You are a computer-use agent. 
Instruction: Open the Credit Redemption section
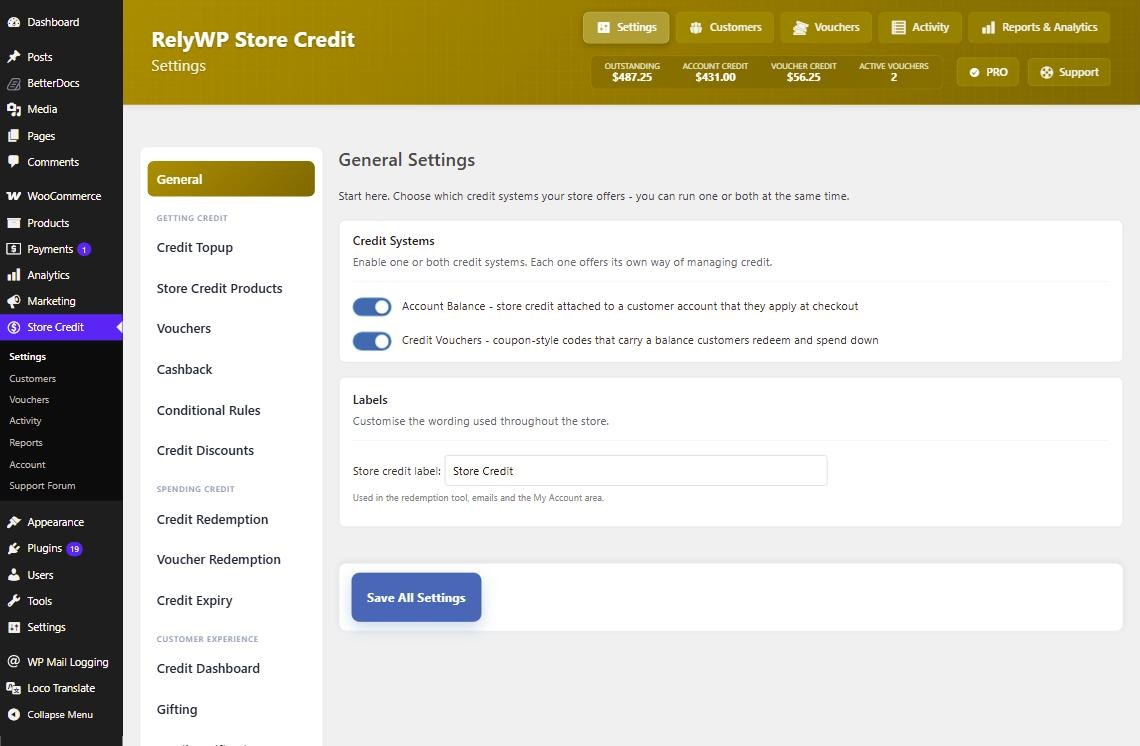[x=212, y=519]
